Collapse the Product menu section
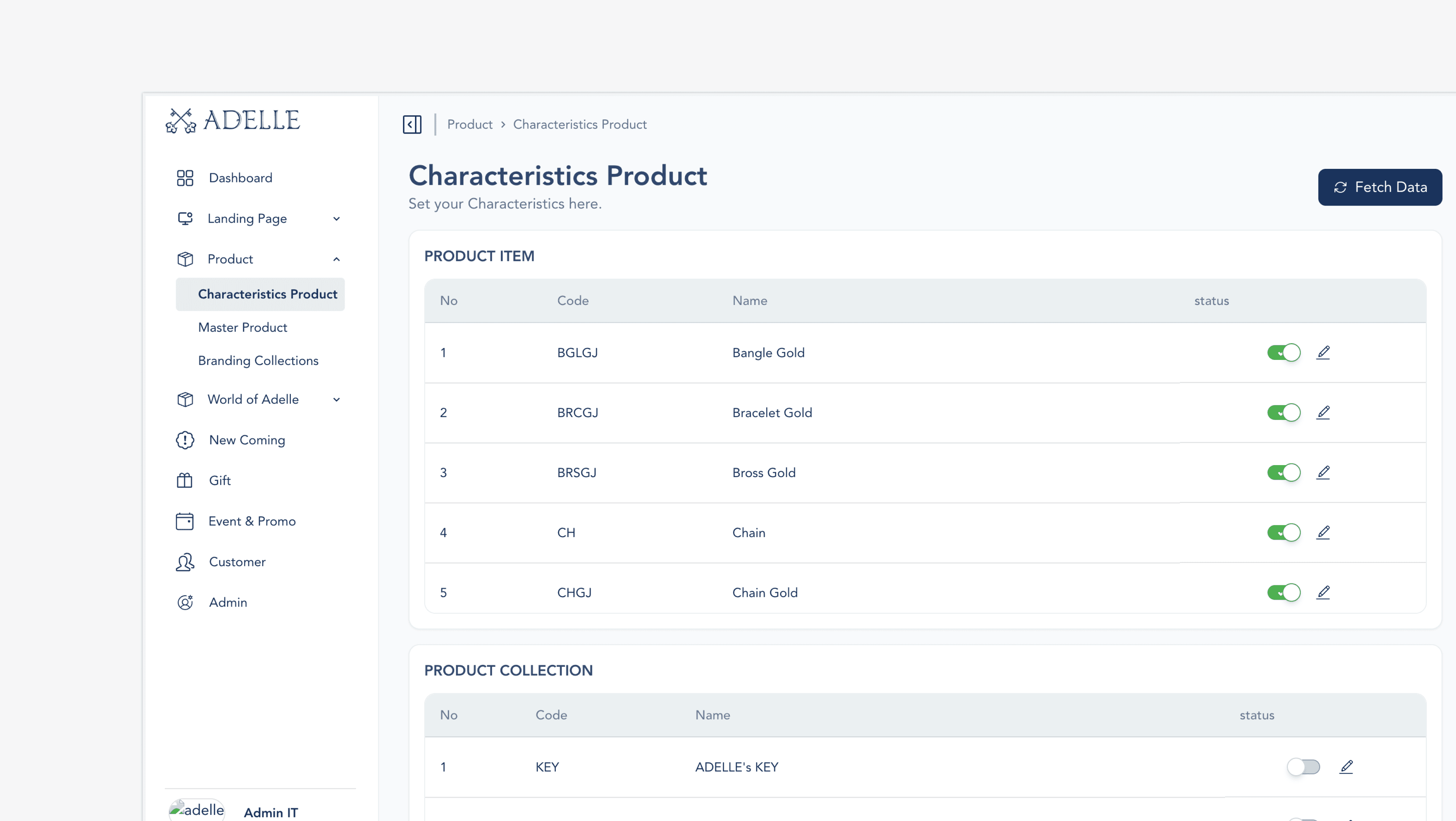Viewport: 1456px width, 821px height. pyautogui.click(x=337, y=259)
